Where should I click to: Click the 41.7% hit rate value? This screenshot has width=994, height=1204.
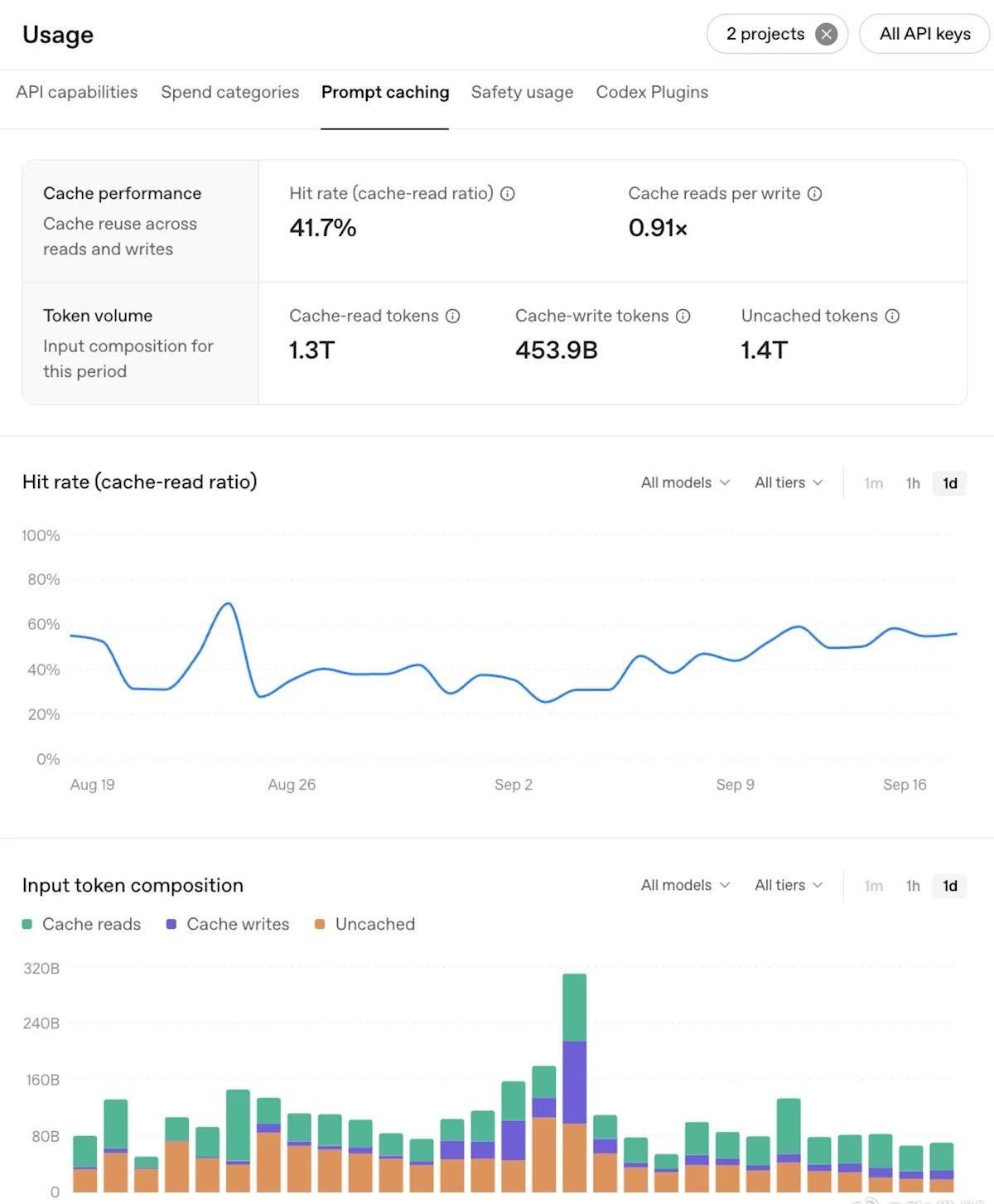tap(323, 228)
